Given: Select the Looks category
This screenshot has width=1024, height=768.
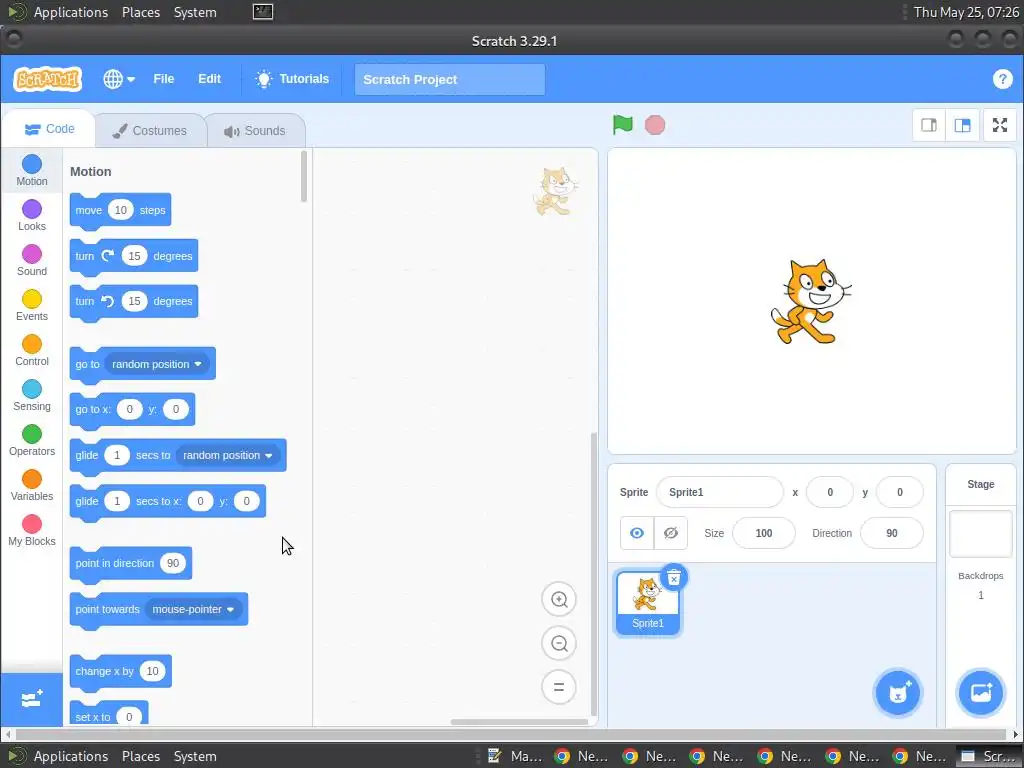Looking at the screenshot, I should tap(31, 216).
